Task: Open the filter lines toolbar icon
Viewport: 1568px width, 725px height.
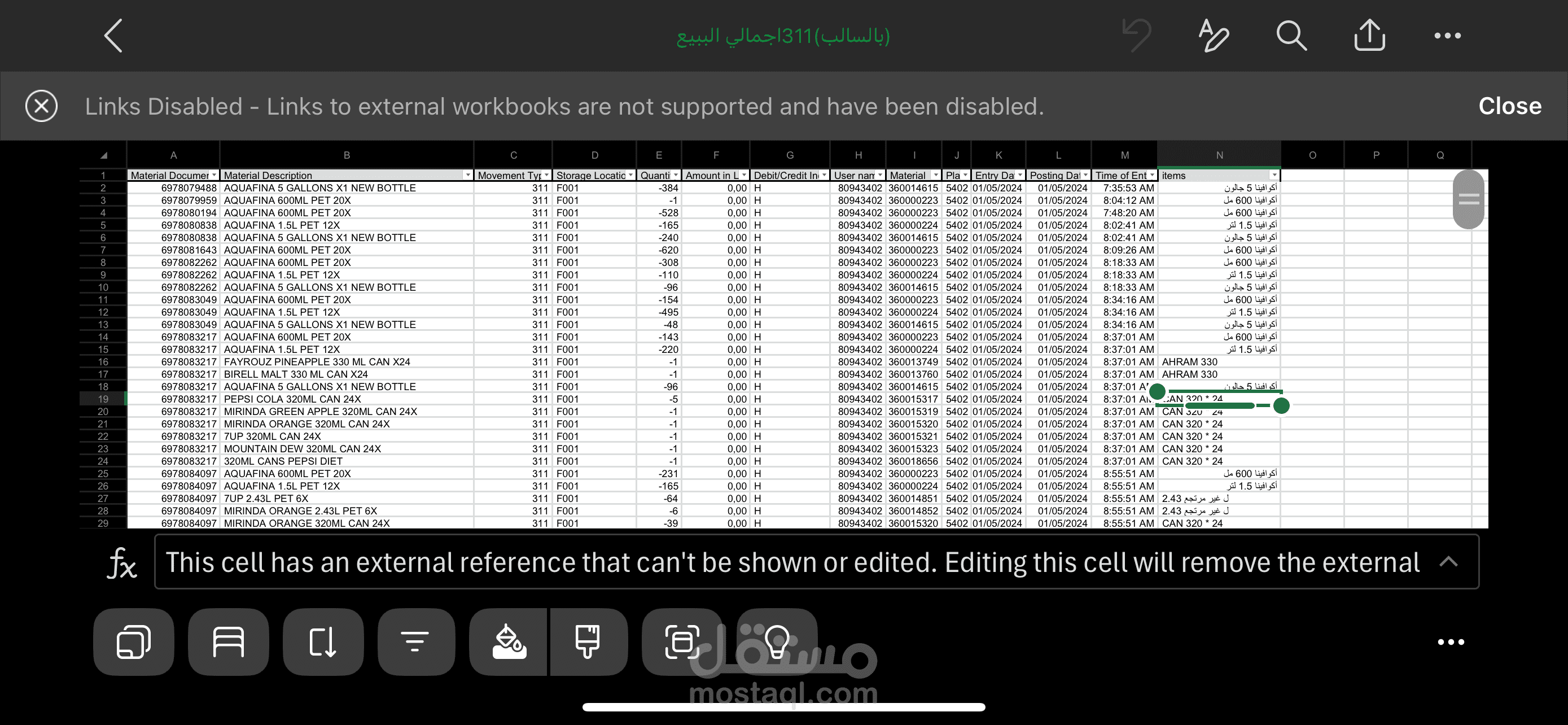Action: 417,641
